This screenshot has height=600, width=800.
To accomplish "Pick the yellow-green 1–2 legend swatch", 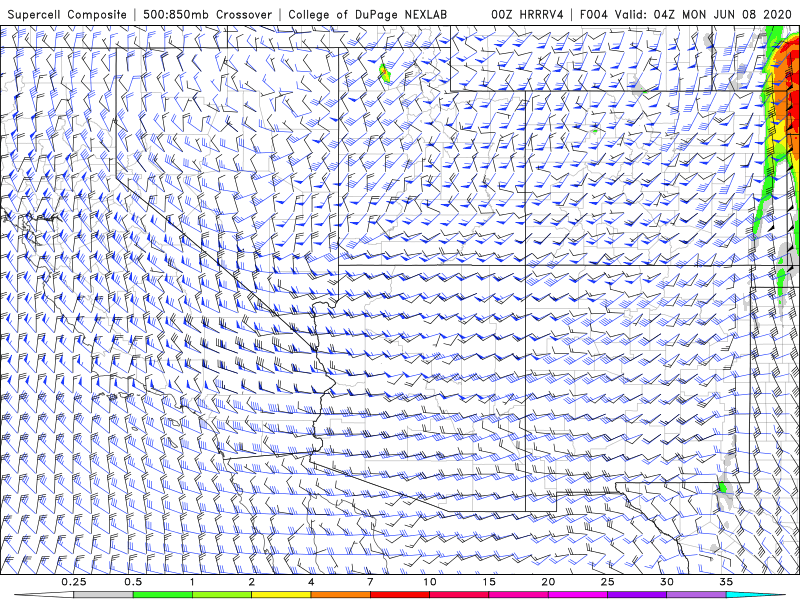I will 222,595.
